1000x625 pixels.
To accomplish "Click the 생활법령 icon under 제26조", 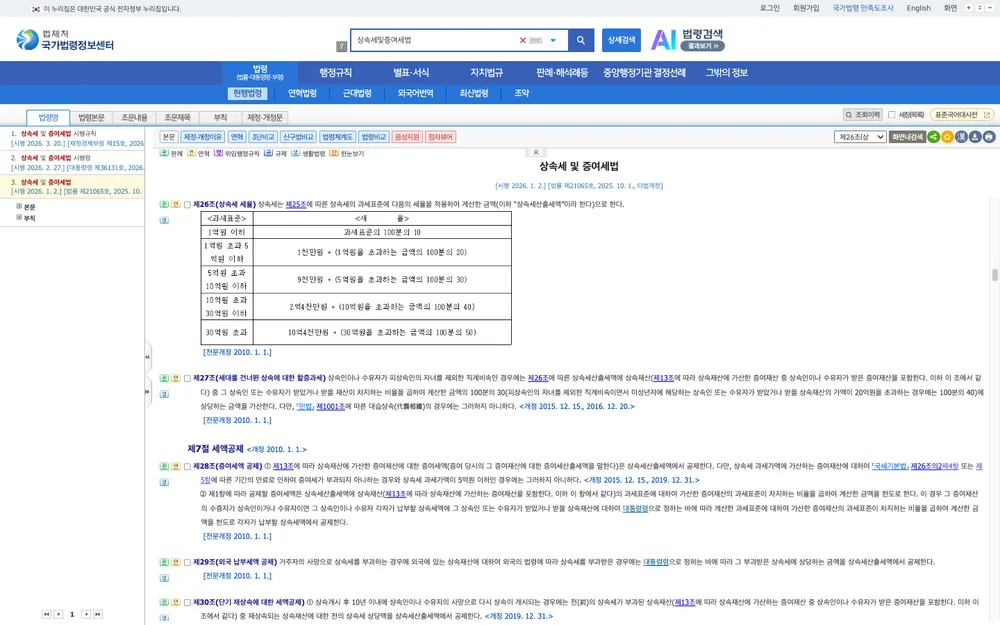I will point(164,220).
